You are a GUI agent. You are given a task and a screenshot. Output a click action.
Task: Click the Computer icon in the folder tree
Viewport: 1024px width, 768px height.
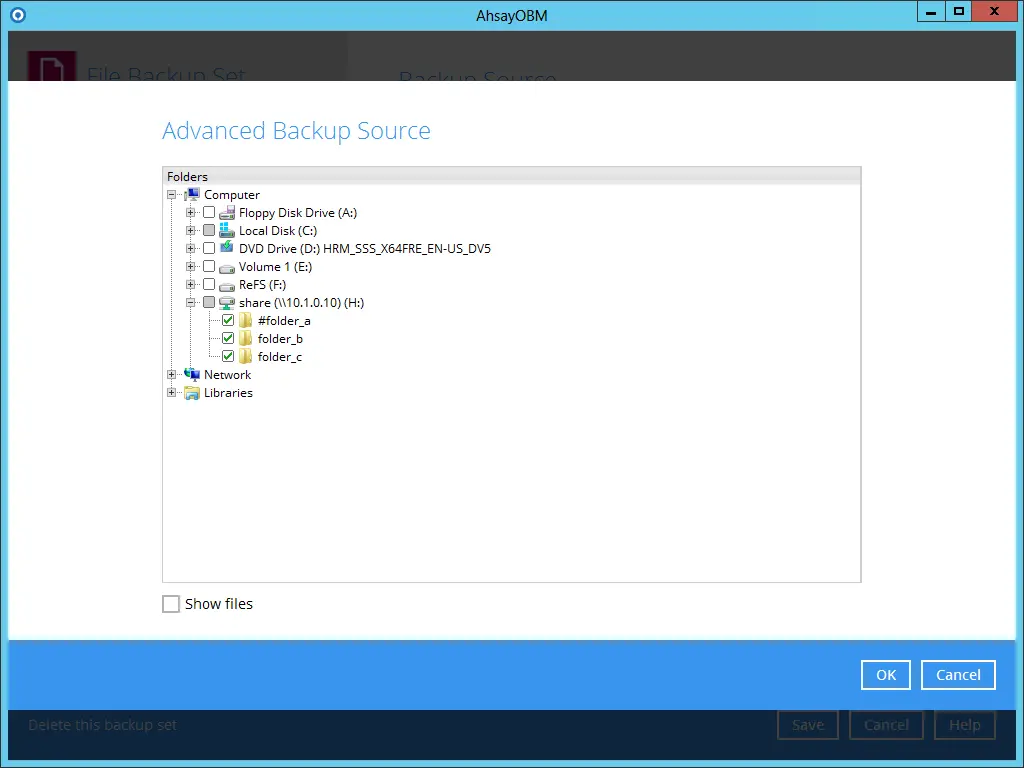[192, 194]
